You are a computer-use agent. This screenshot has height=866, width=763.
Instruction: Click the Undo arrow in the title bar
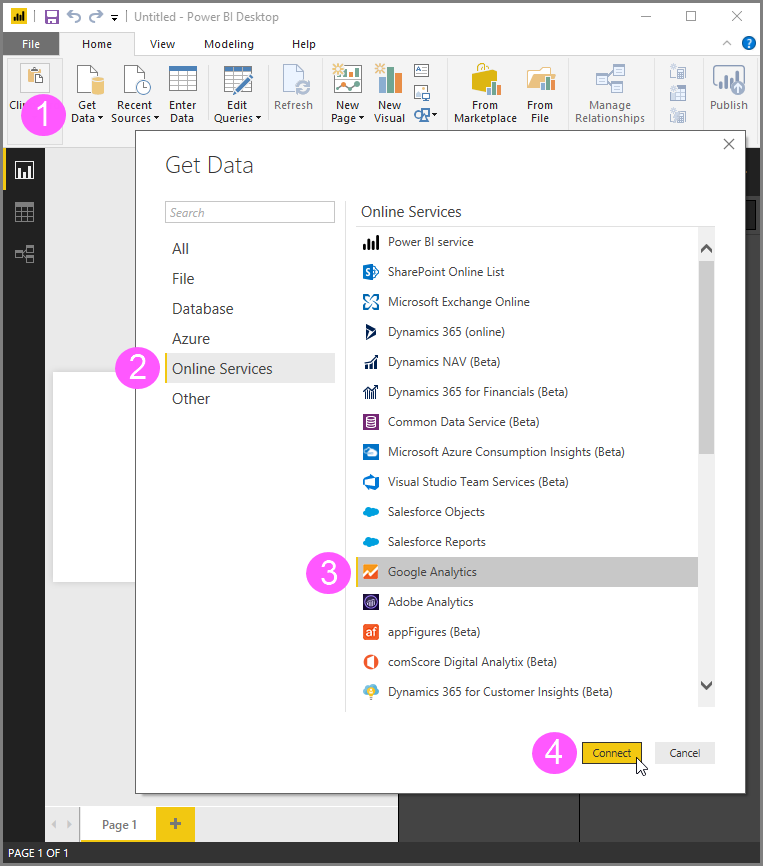(74, 17)
